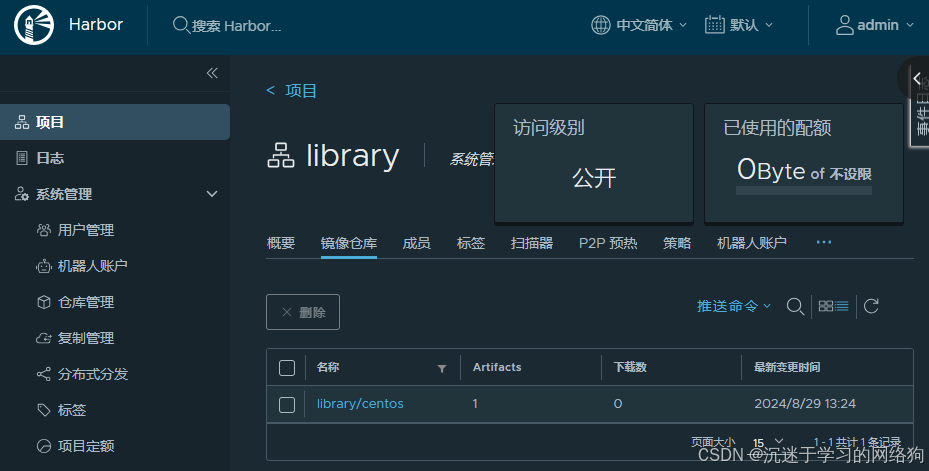Open 项目 in the sidebar

pyautogui.click(x=115, y=122)
